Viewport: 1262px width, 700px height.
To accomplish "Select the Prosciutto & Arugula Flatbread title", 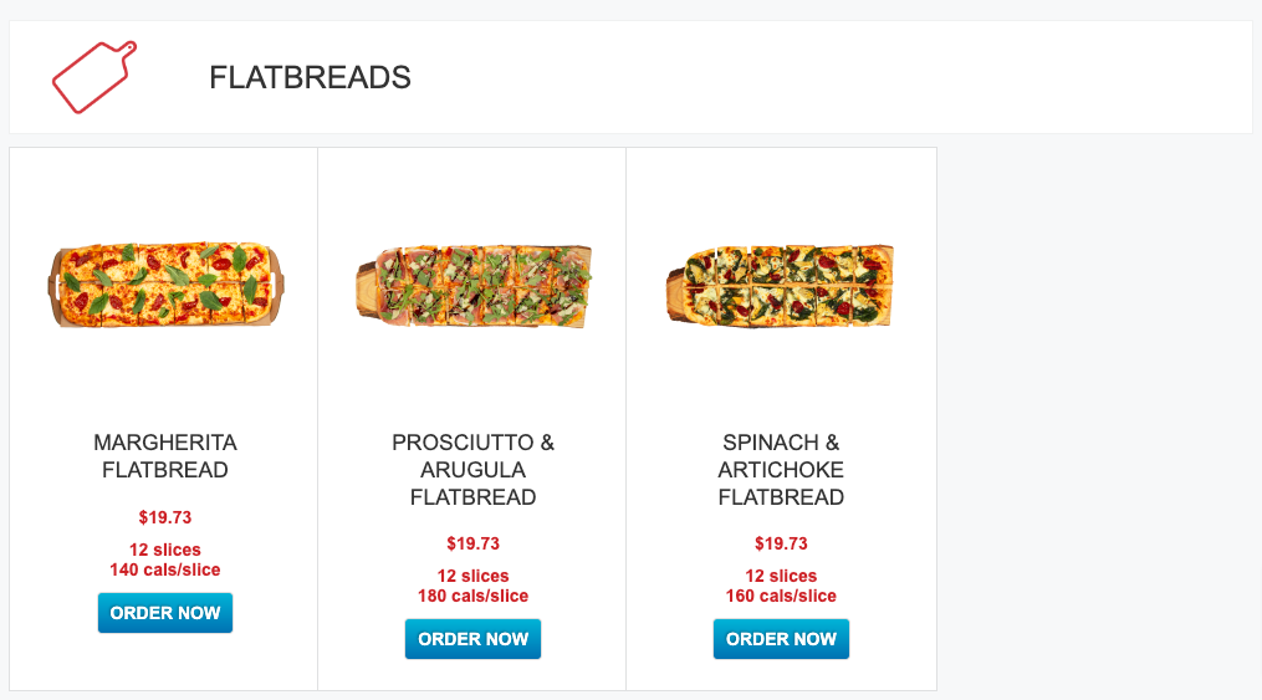I will pos(473,469).
